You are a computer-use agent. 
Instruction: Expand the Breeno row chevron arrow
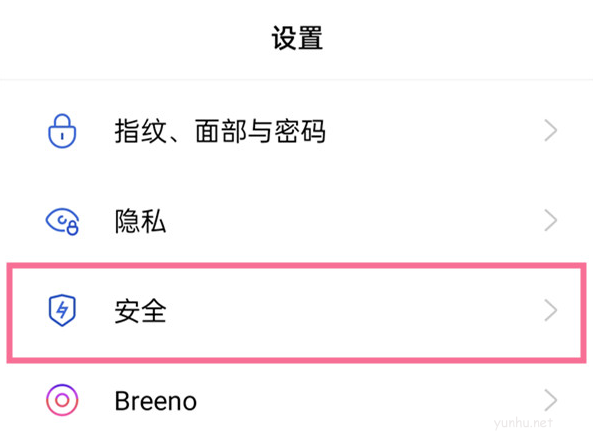point(551,400)
